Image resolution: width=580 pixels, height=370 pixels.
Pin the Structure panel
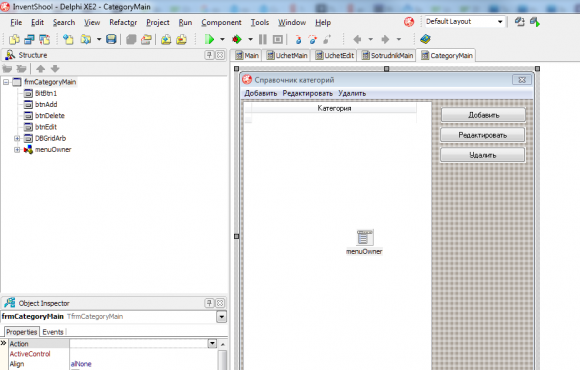click(x=209, y=55)
